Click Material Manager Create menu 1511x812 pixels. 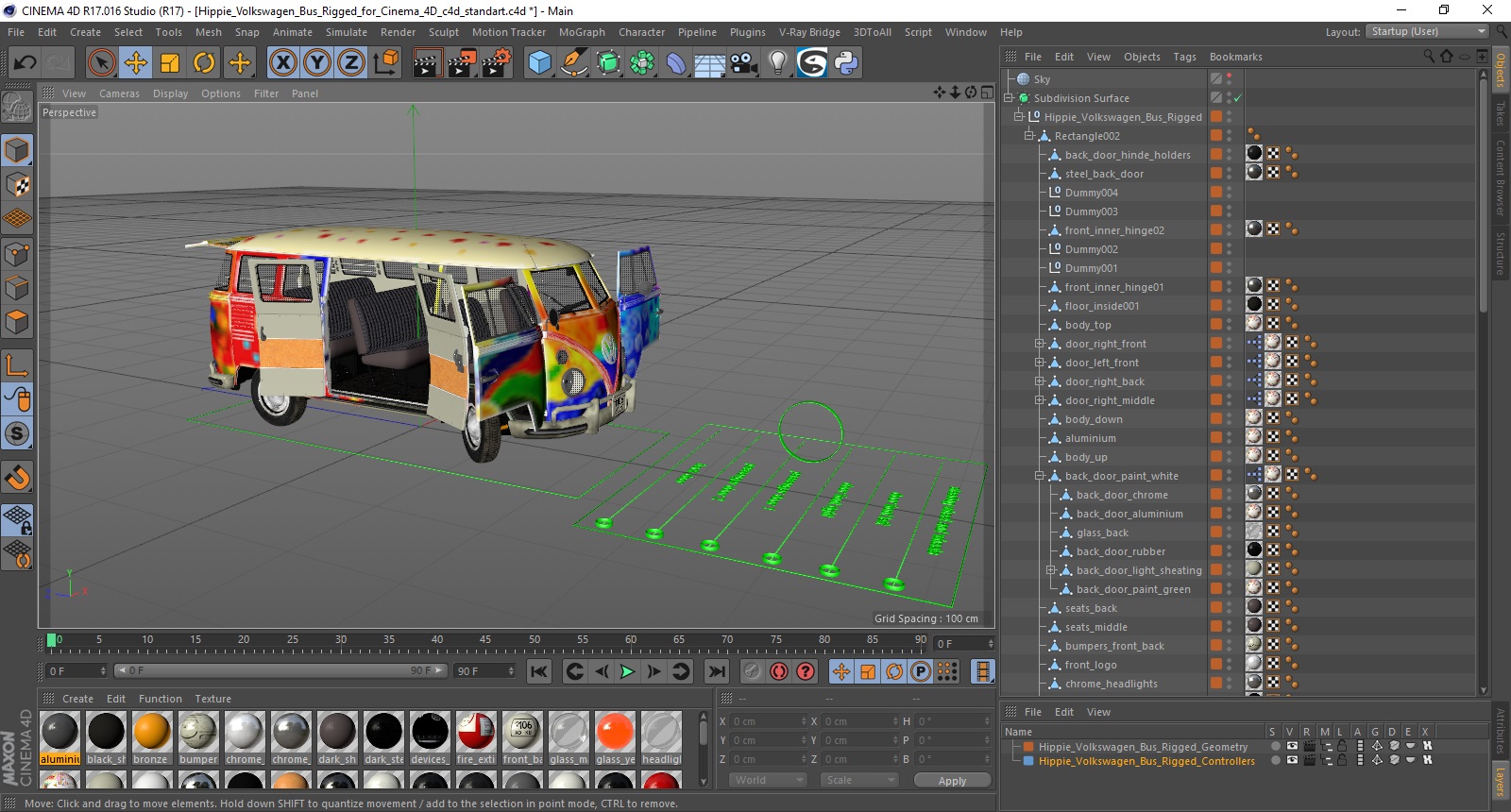tap(77, 699)
